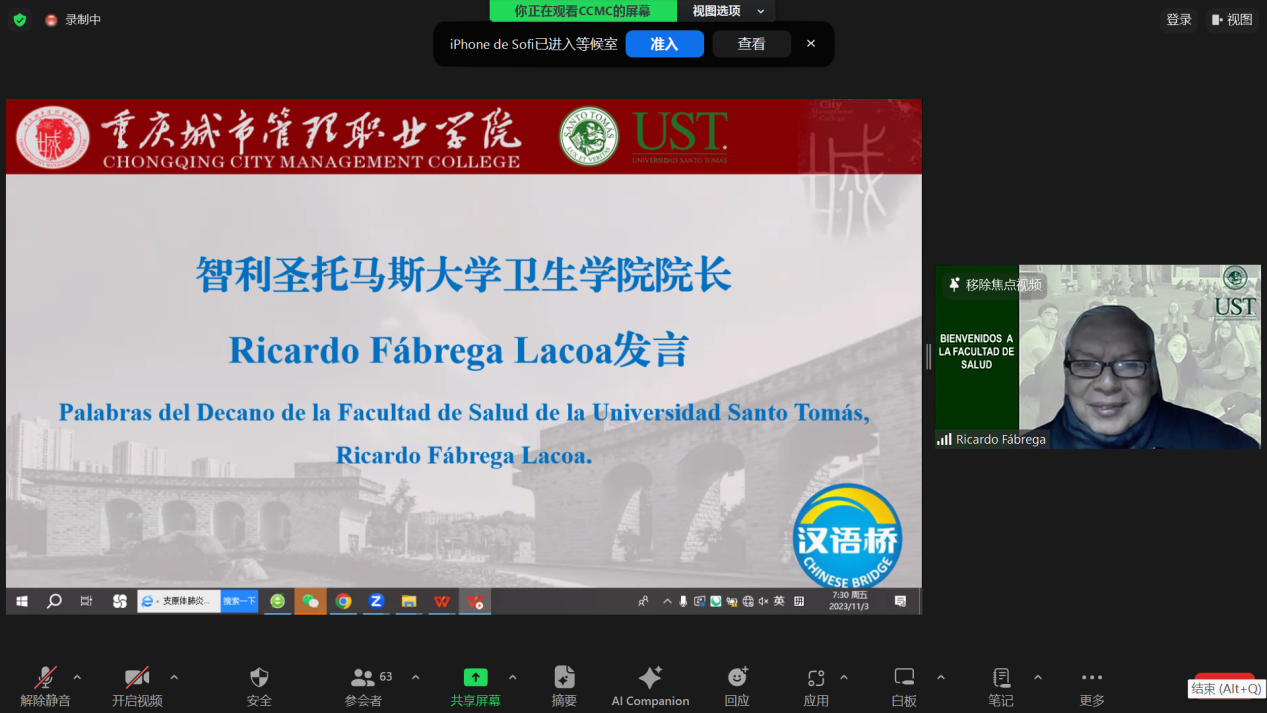Launch AI Companion

[650, 678]
